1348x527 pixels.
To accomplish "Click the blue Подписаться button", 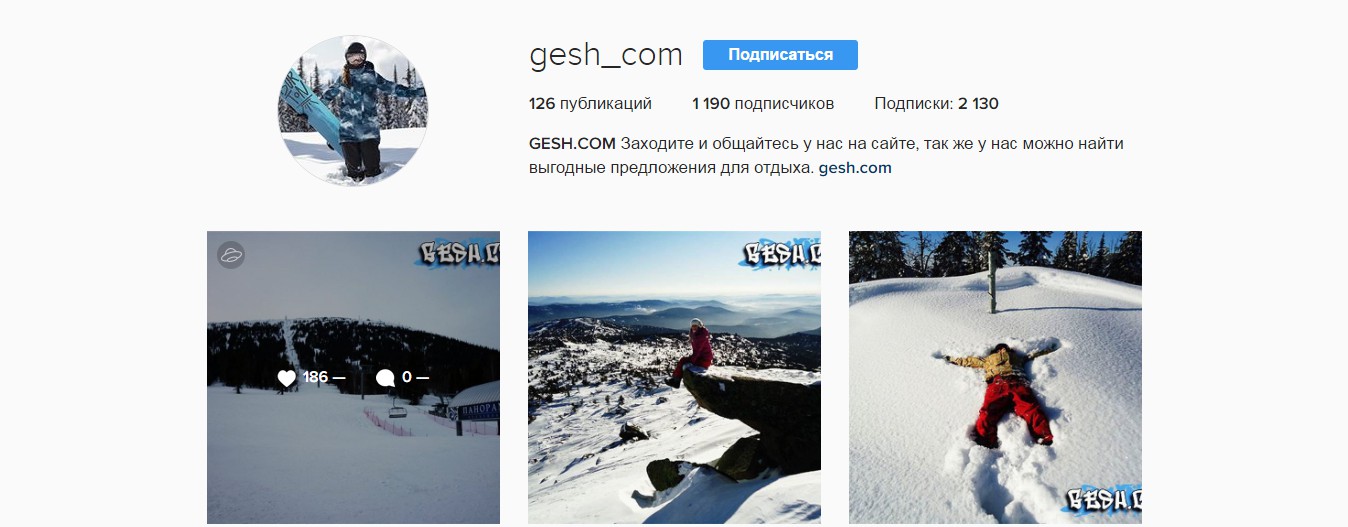I will 780,55.
